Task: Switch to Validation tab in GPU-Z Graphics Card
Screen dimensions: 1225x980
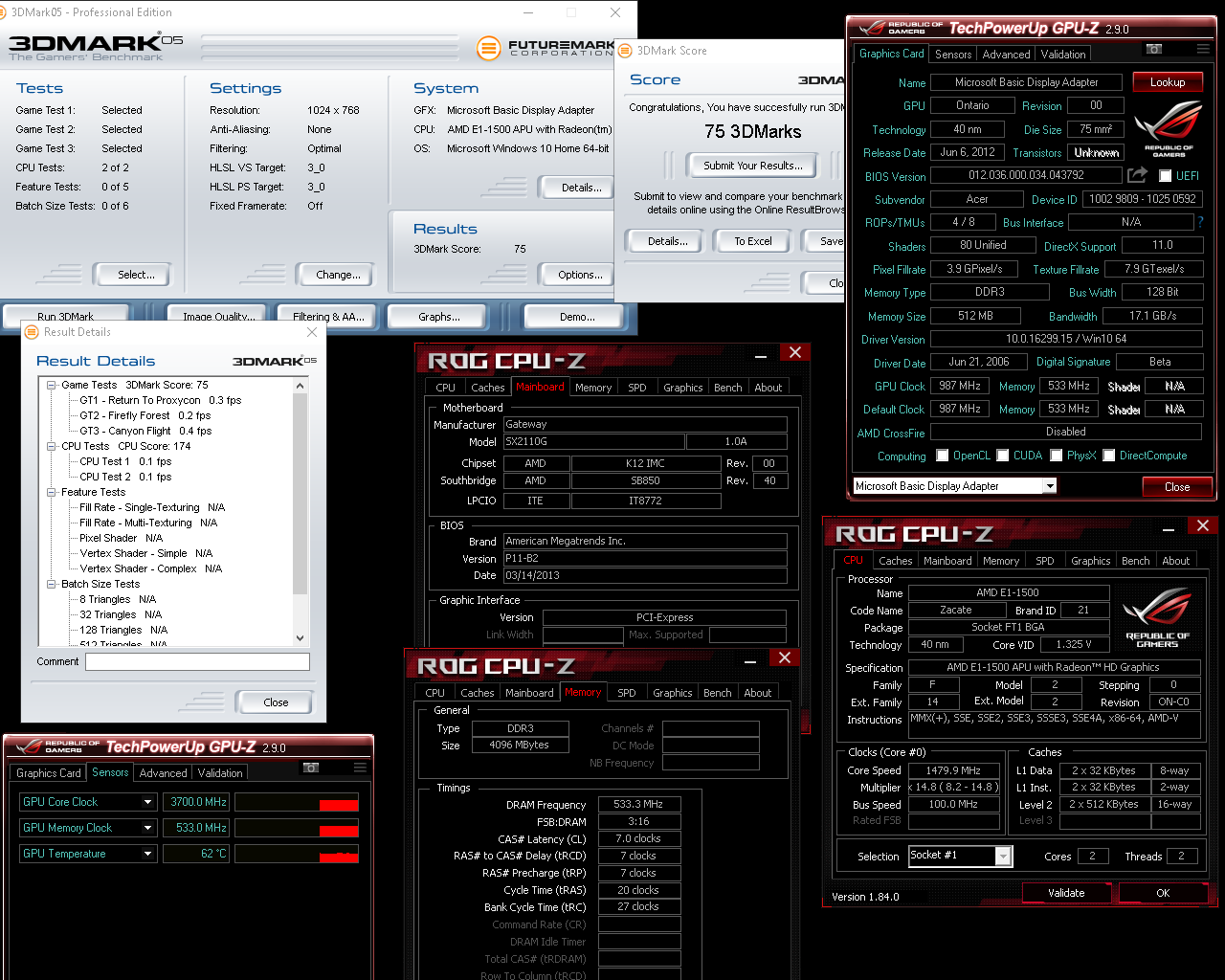Action: (1063, 55)
